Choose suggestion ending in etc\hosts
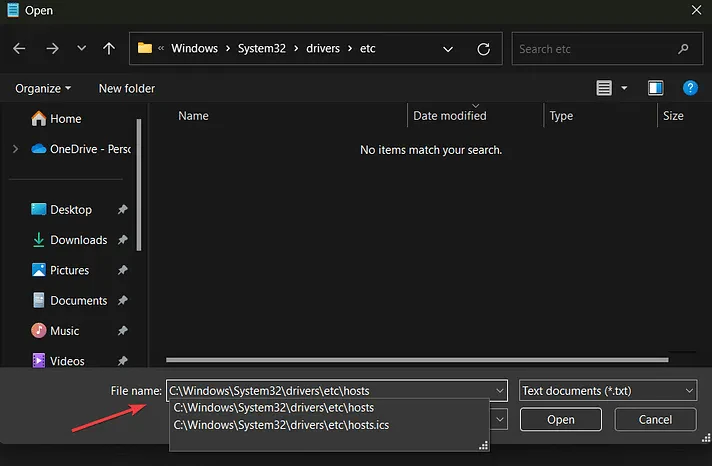The image size is (712, 466). [x=273, y=407]
